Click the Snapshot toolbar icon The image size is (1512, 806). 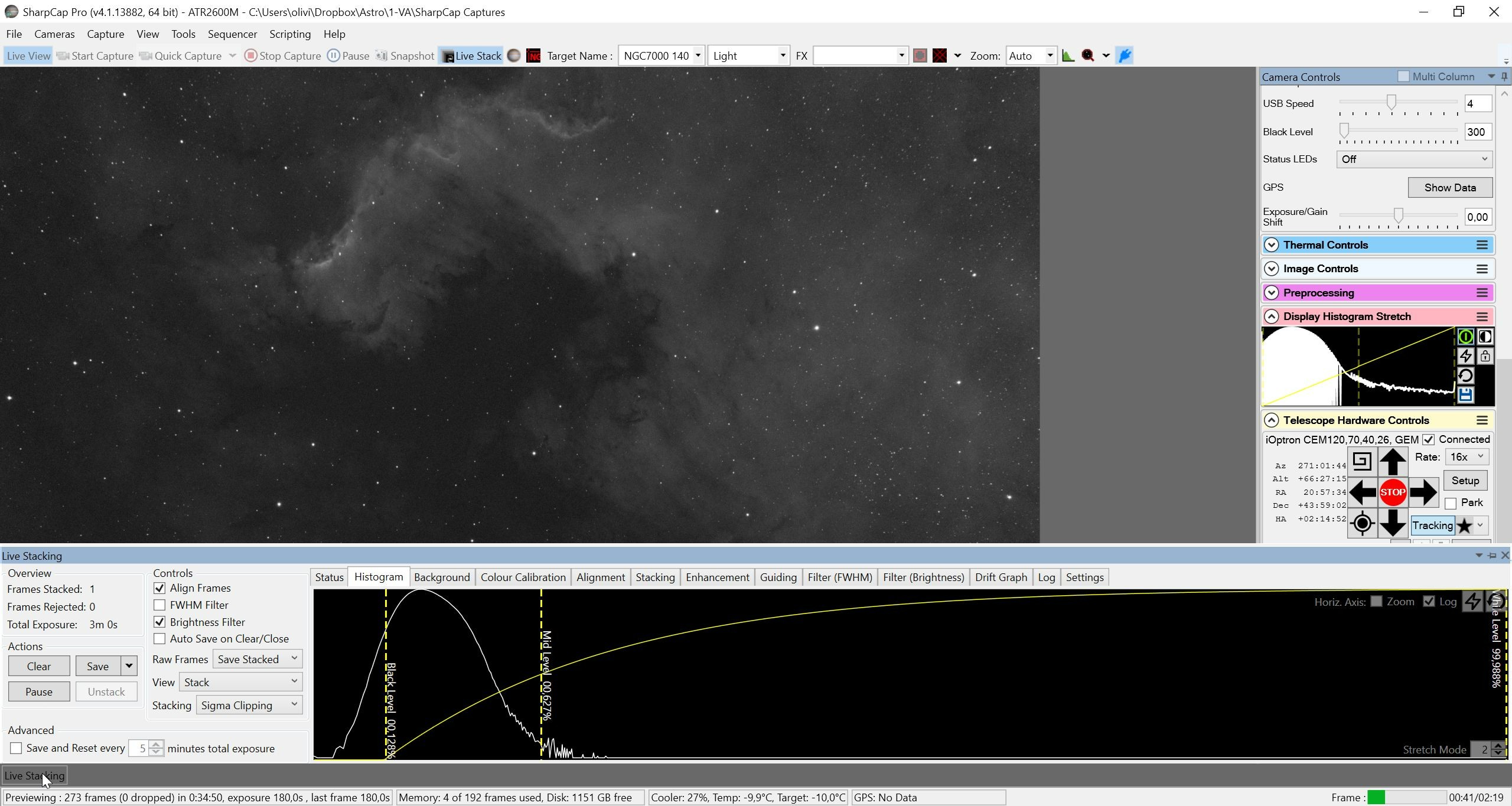pos(405,56)
